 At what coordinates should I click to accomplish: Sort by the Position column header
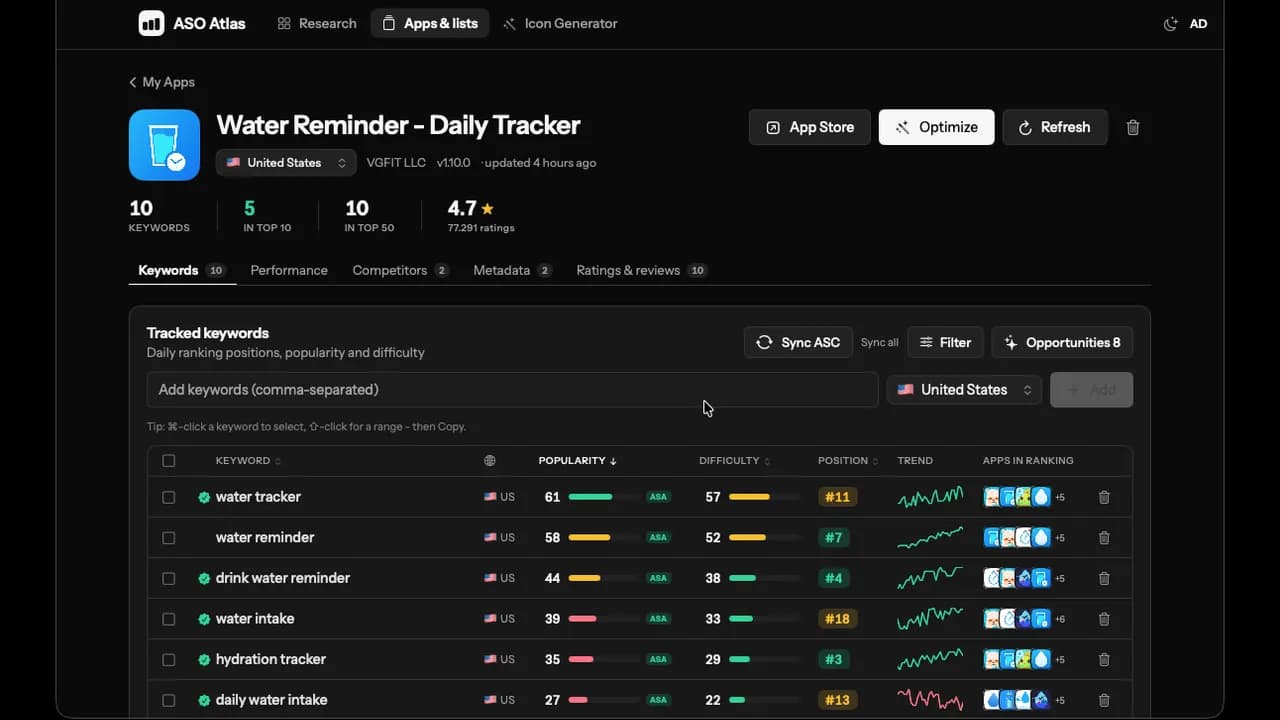(x=848, y=461)
